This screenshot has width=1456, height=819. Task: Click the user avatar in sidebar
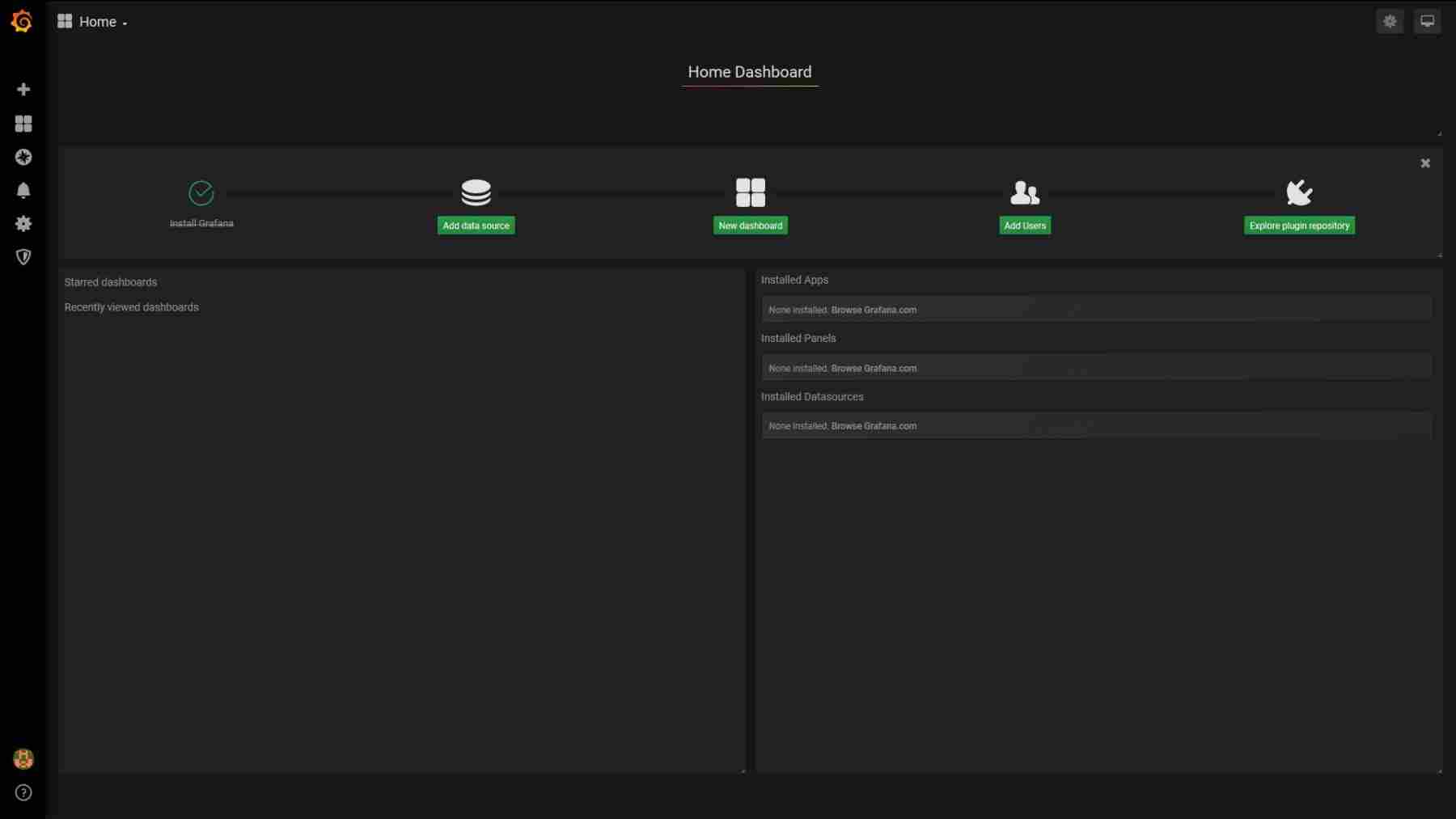23,758
